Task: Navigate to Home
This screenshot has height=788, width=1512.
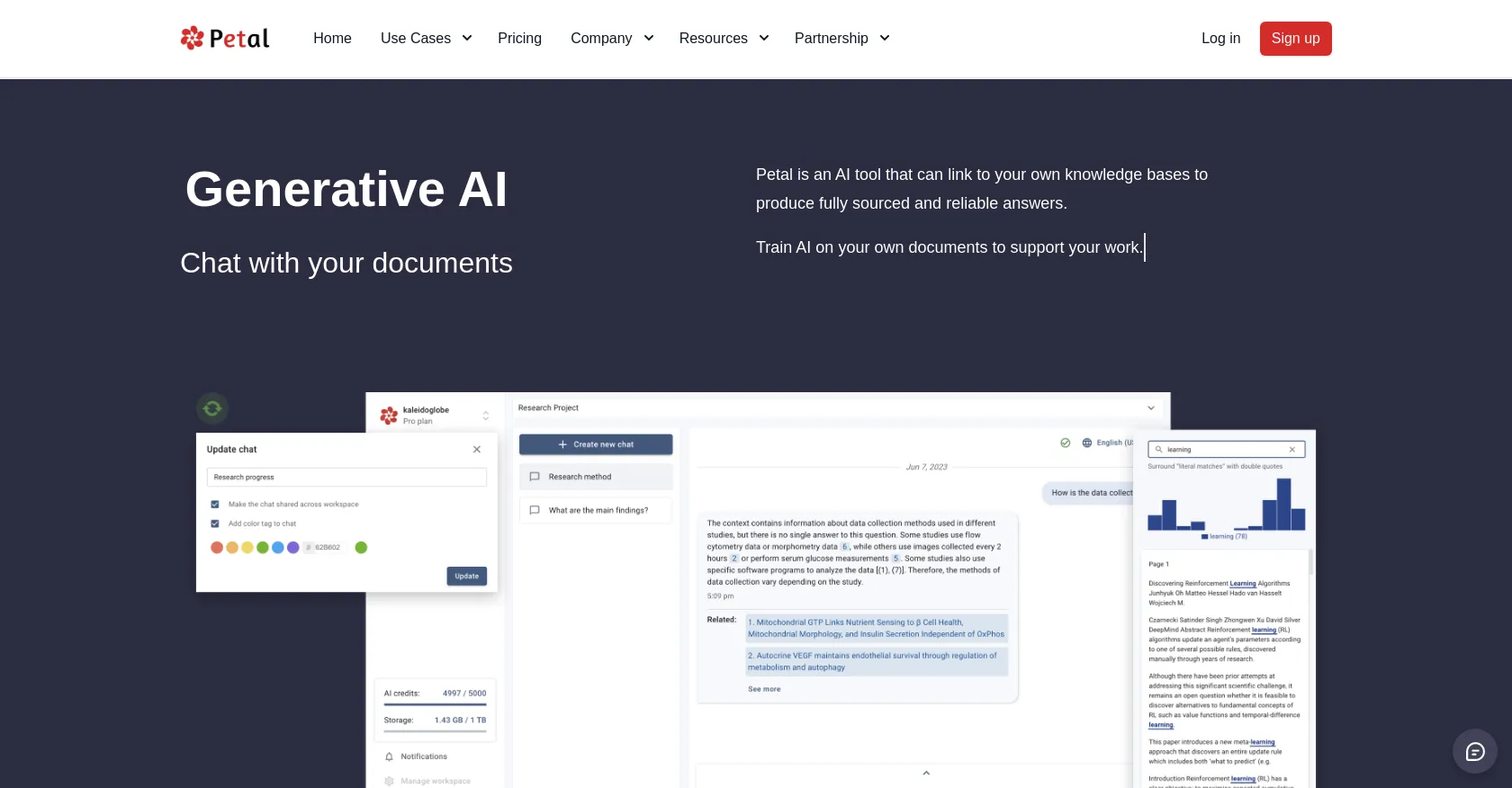Action: click(x=332, y=38)
